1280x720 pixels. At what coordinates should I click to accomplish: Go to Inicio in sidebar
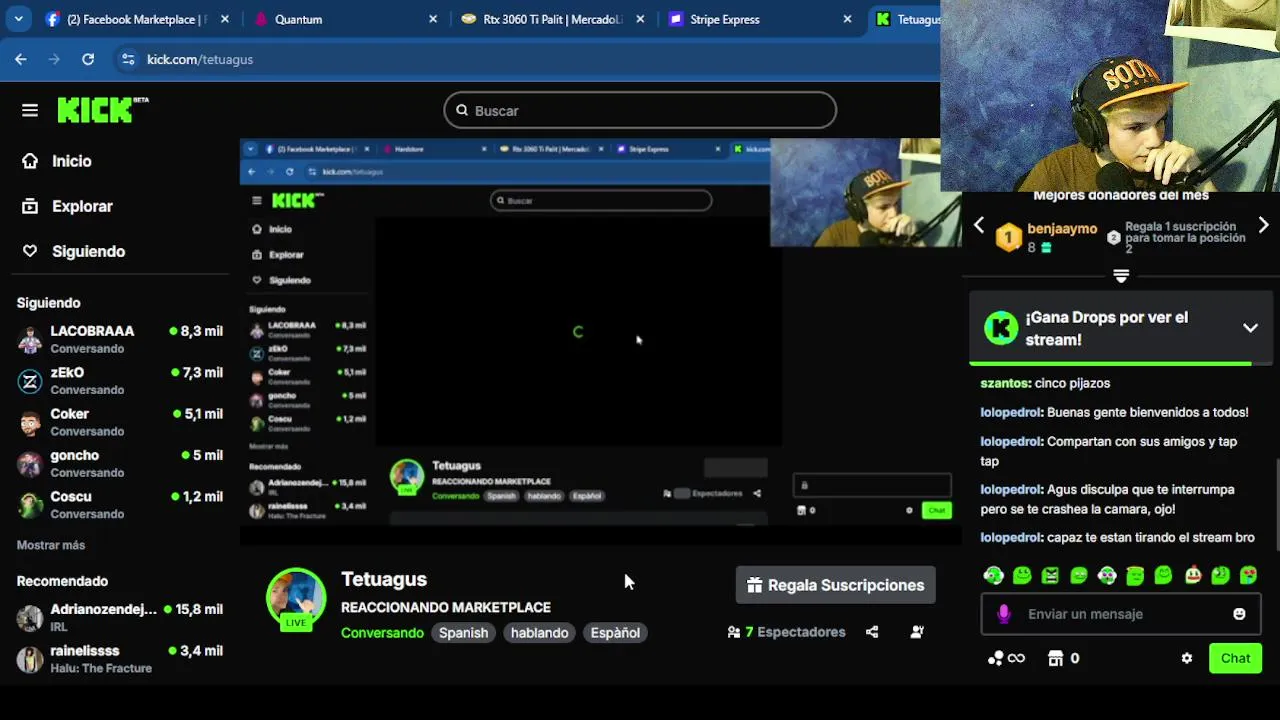[57, 161]
